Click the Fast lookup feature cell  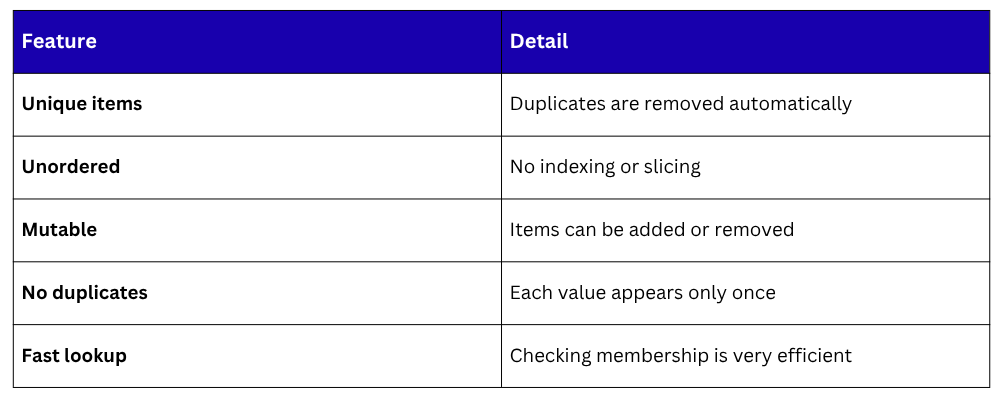[74, 356]
